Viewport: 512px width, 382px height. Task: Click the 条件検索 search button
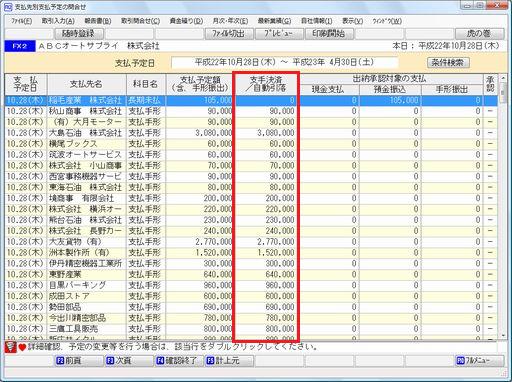click(448, 62)
